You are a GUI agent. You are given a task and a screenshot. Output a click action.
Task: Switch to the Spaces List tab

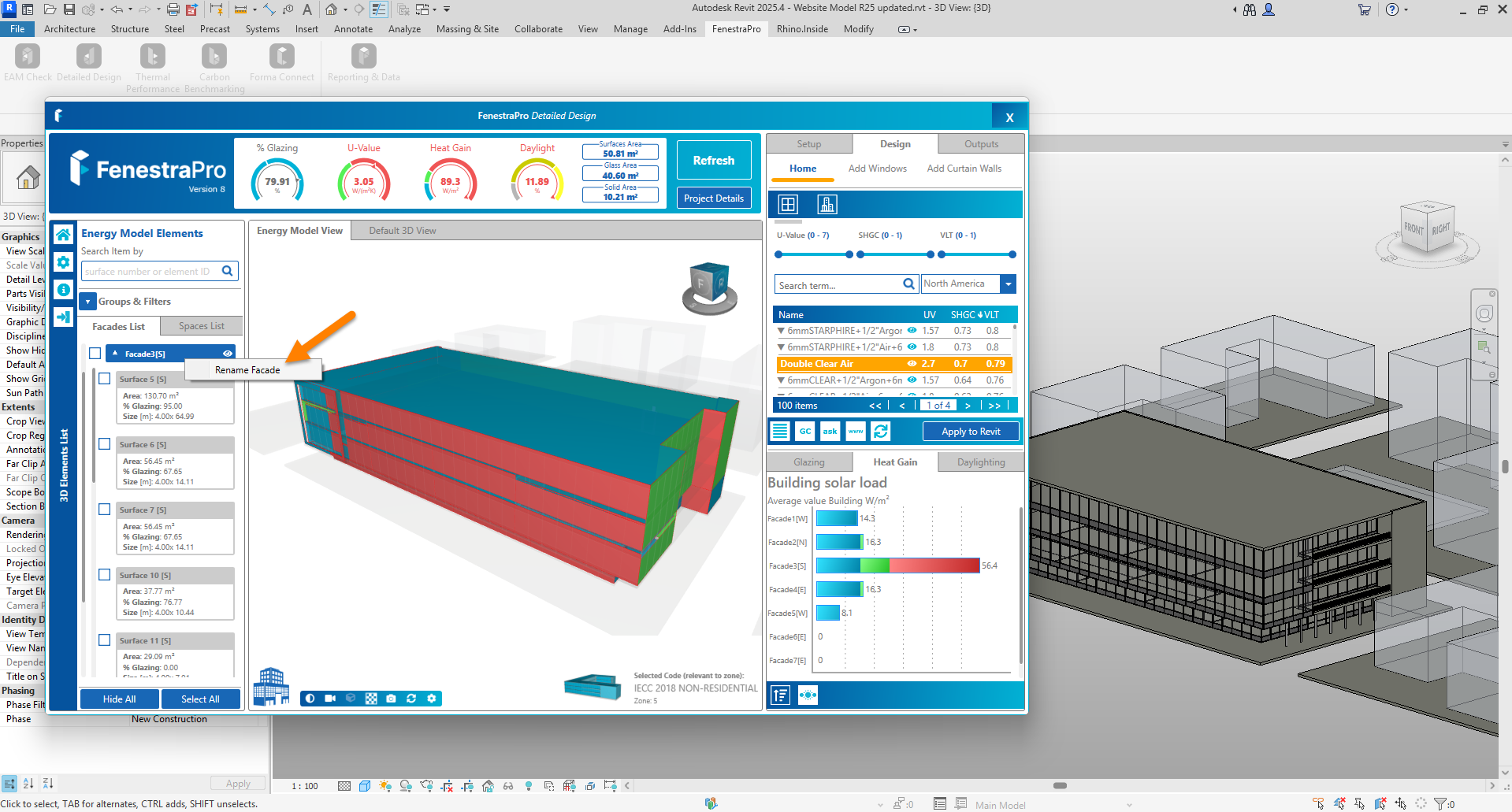click(x=201, y=326)
